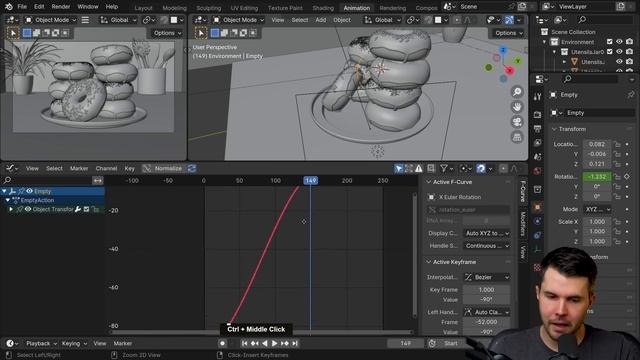Play animation in reverse

[264, 343]
